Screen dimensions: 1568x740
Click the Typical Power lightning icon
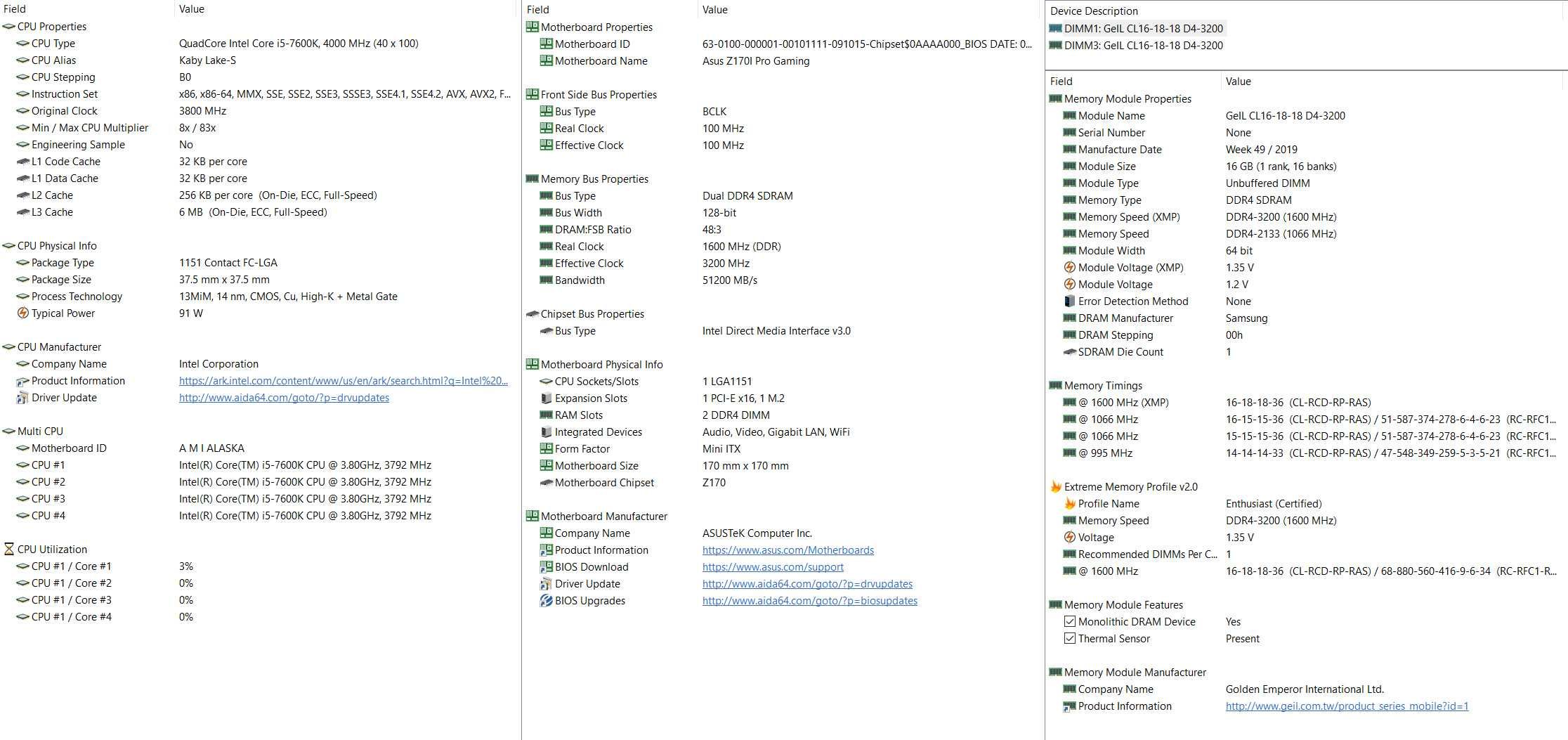click(22, 313)
